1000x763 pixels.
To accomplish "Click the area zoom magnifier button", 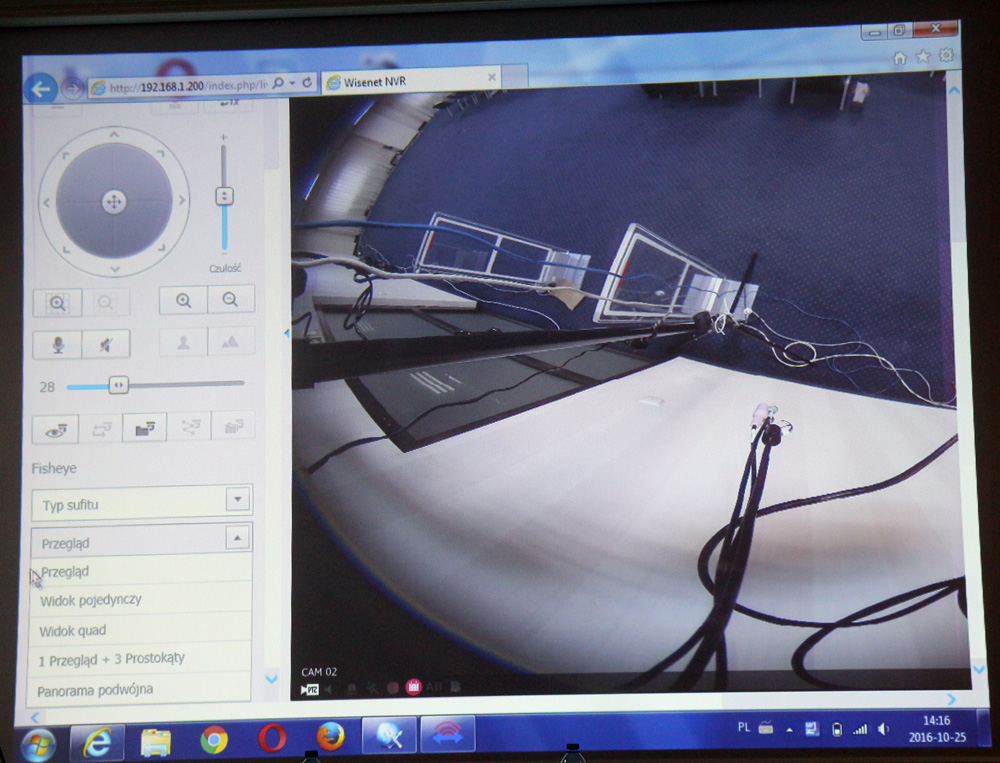I will click(x=57, y=301).
